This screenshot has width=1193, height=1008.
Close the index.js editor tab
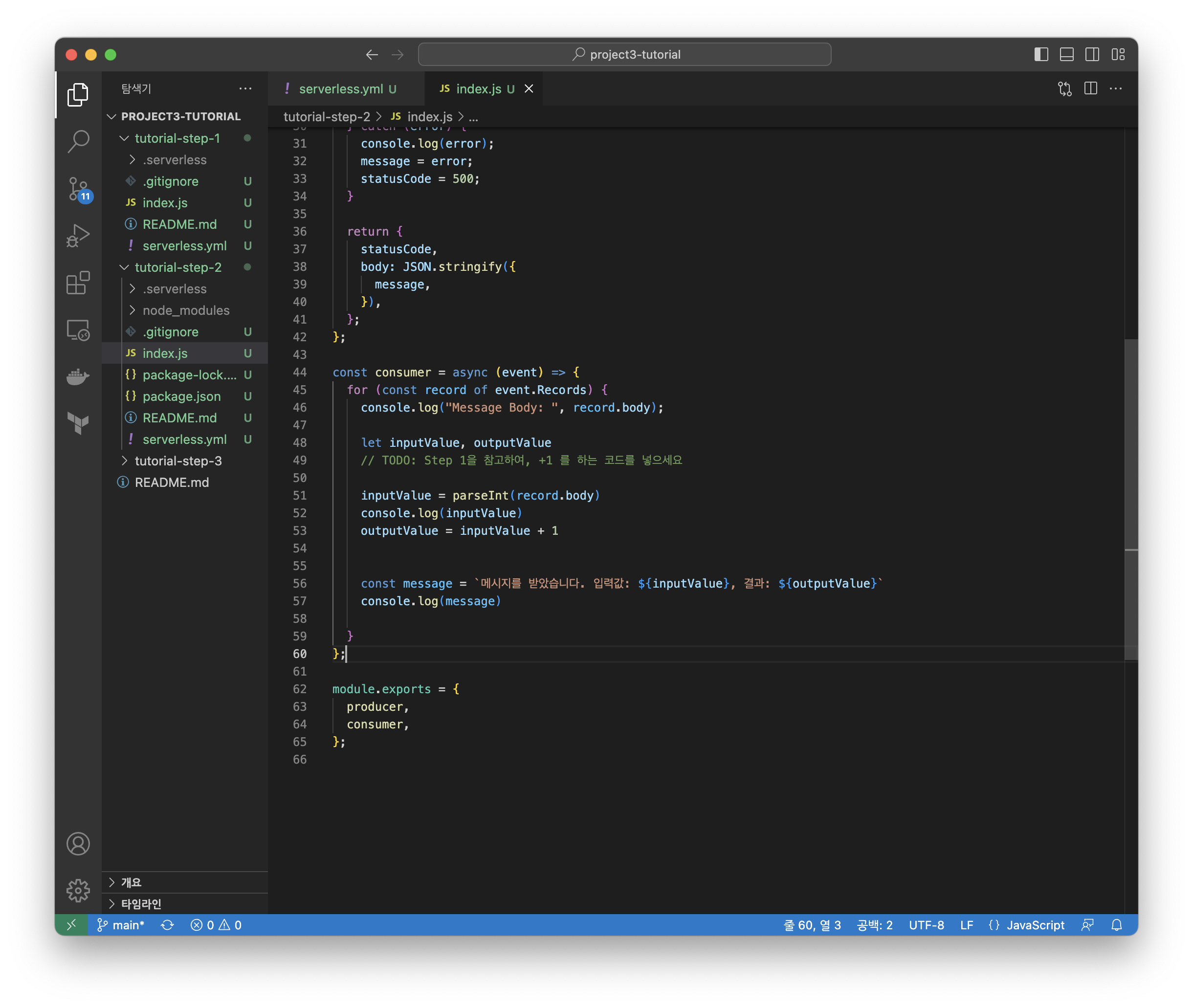529,88
